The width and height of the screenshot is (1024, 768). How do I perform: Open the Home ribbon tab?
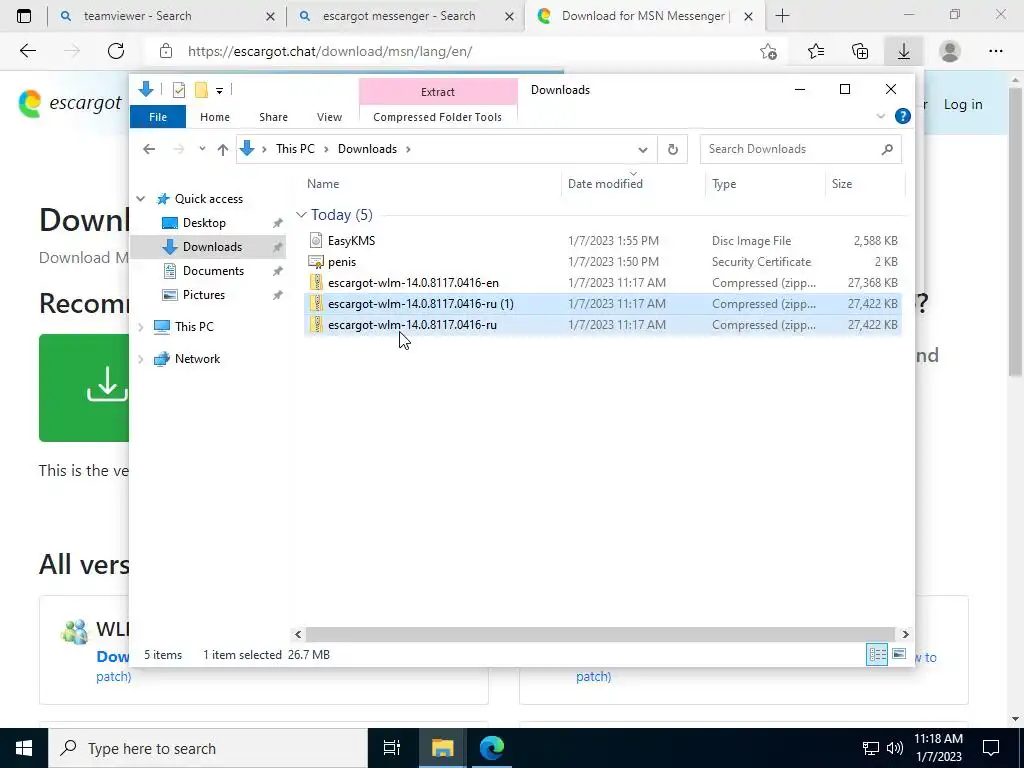pos(215,117)
